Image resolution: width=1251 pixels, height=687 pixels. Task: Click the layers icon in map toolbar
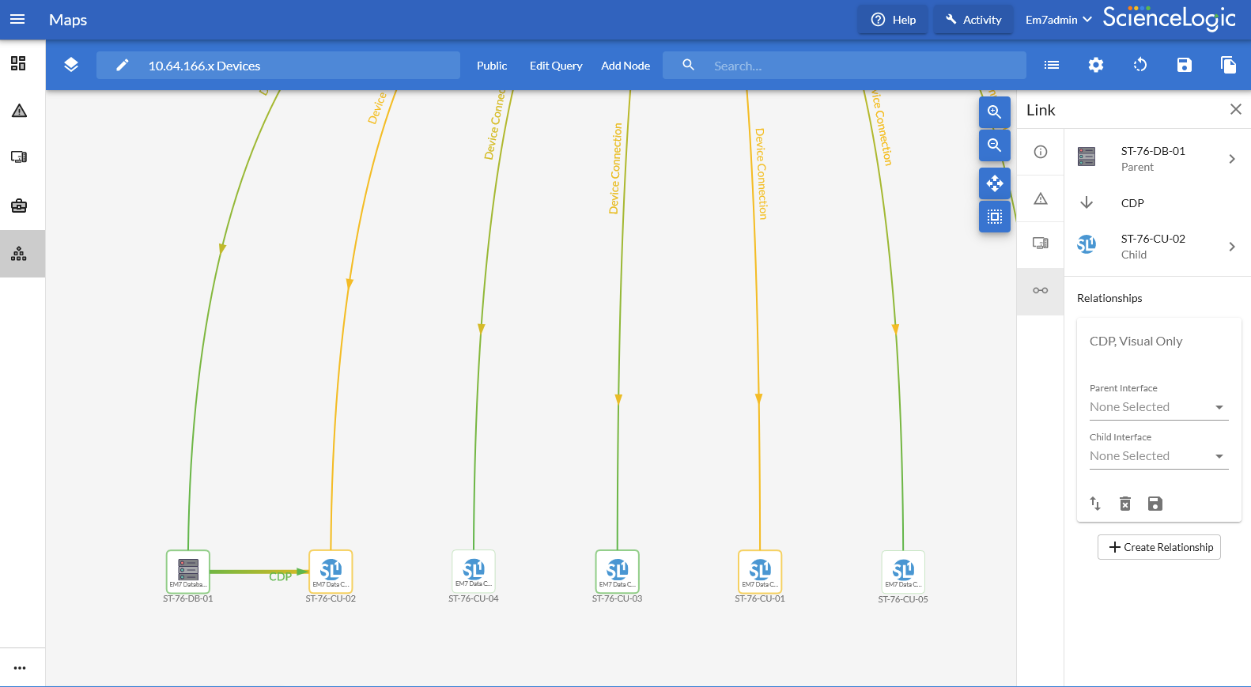[71, 65]
